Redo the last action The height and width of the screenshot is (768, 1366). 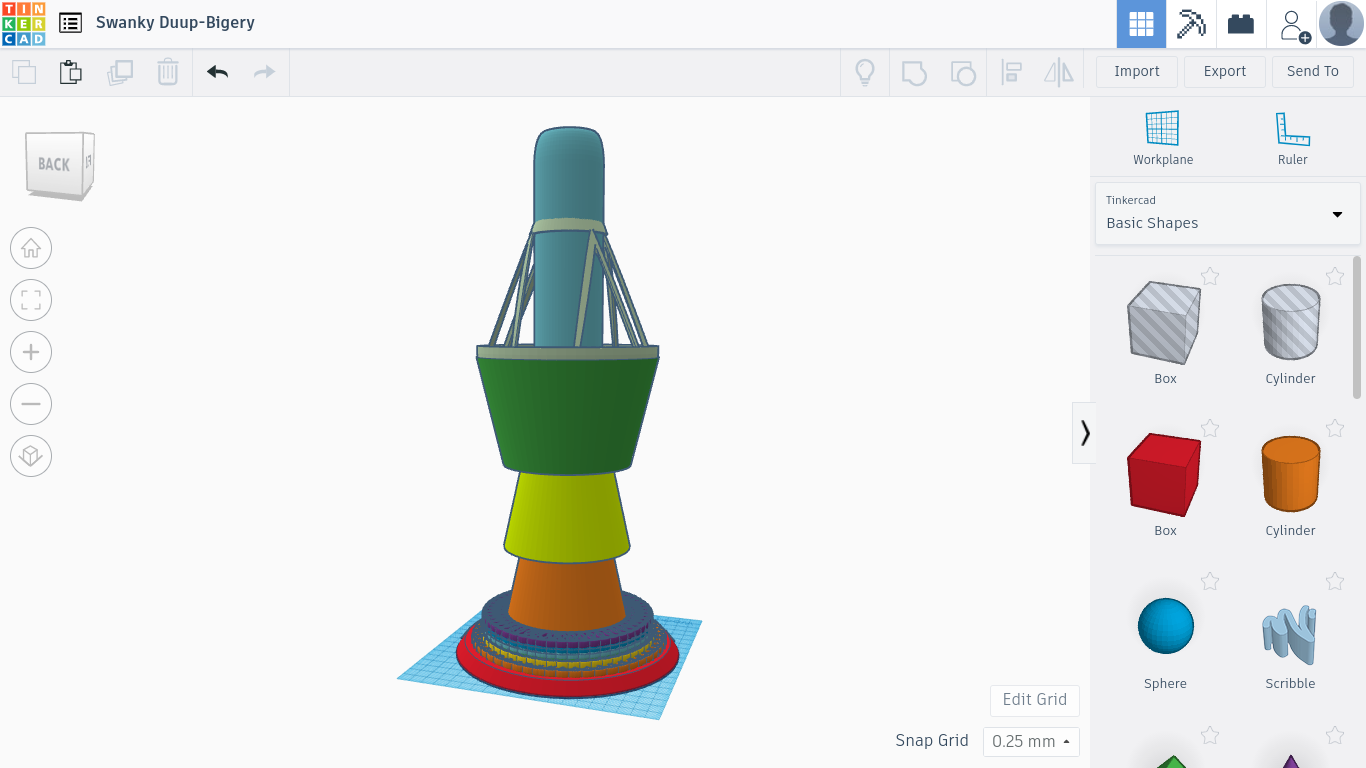tap(264, 72)
